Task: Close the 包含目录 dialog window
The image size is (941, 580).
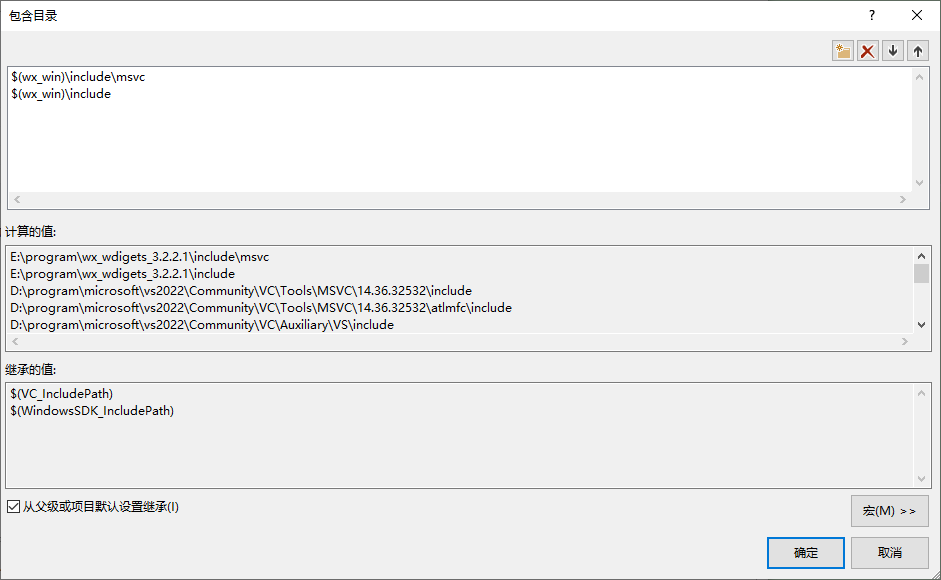Action: [x=917, y=16]
